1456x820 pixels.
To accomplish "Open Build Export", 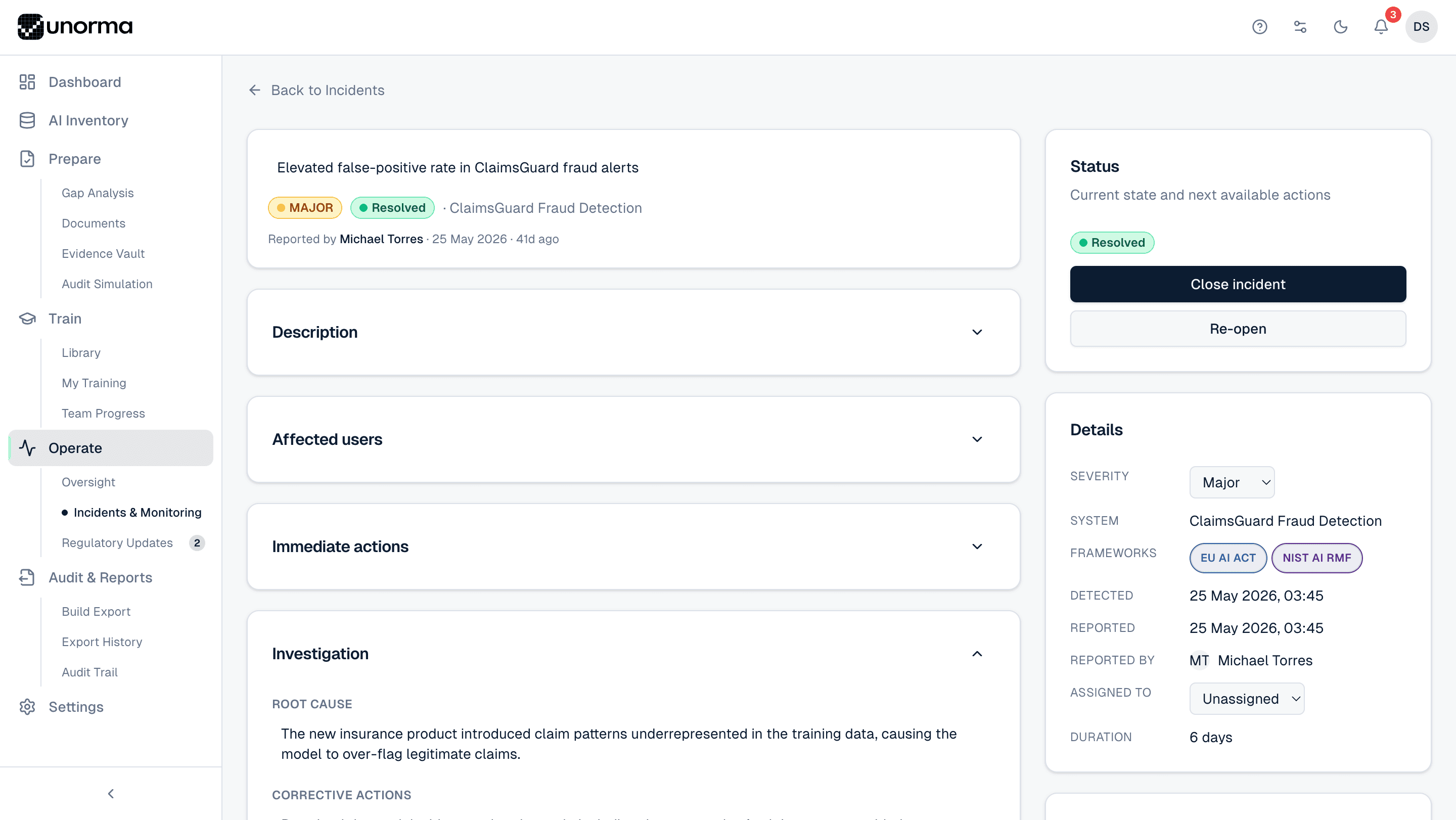I will [x=96, y=612].
